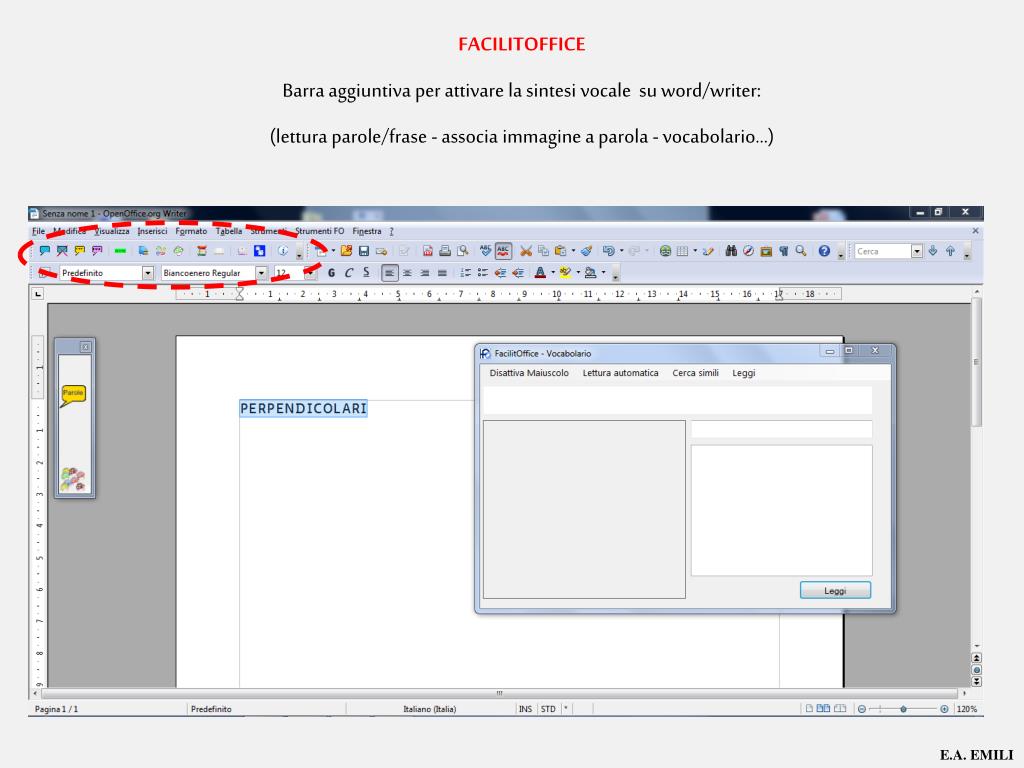Click the info FacilitOffice toolbar icon
The height and width of the screenshot is (768, 1024).
click(283, 251)
